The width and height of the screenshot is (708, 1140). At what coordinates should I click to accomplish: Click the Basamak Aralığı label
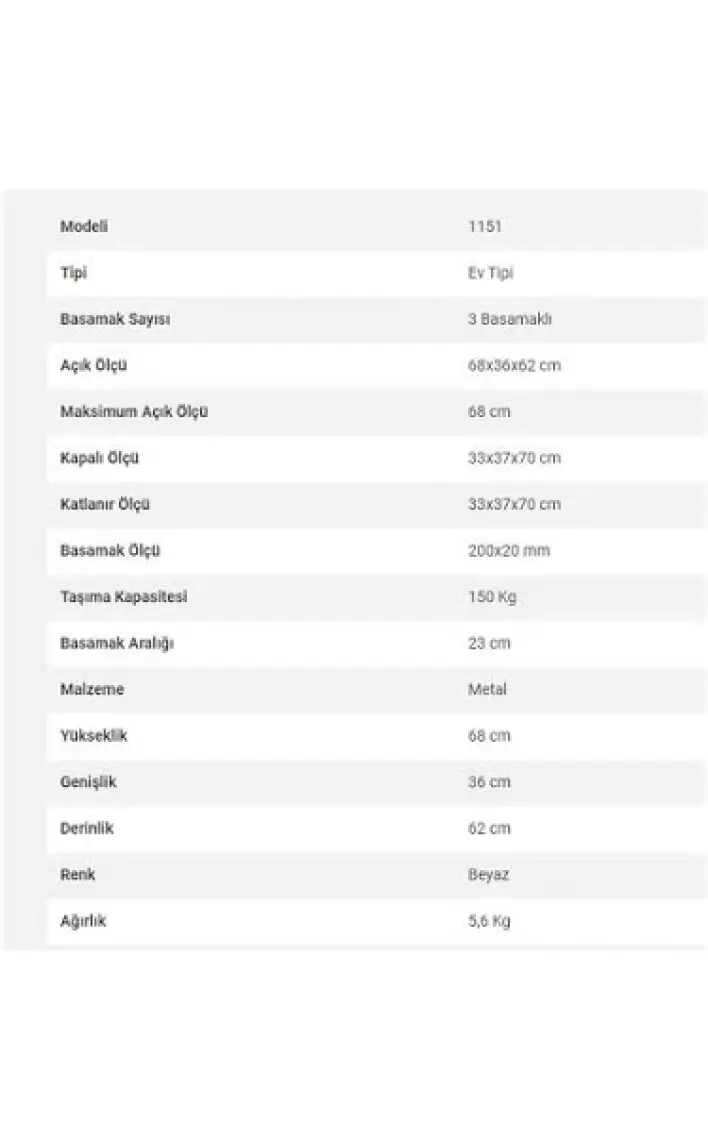point(117,643)
